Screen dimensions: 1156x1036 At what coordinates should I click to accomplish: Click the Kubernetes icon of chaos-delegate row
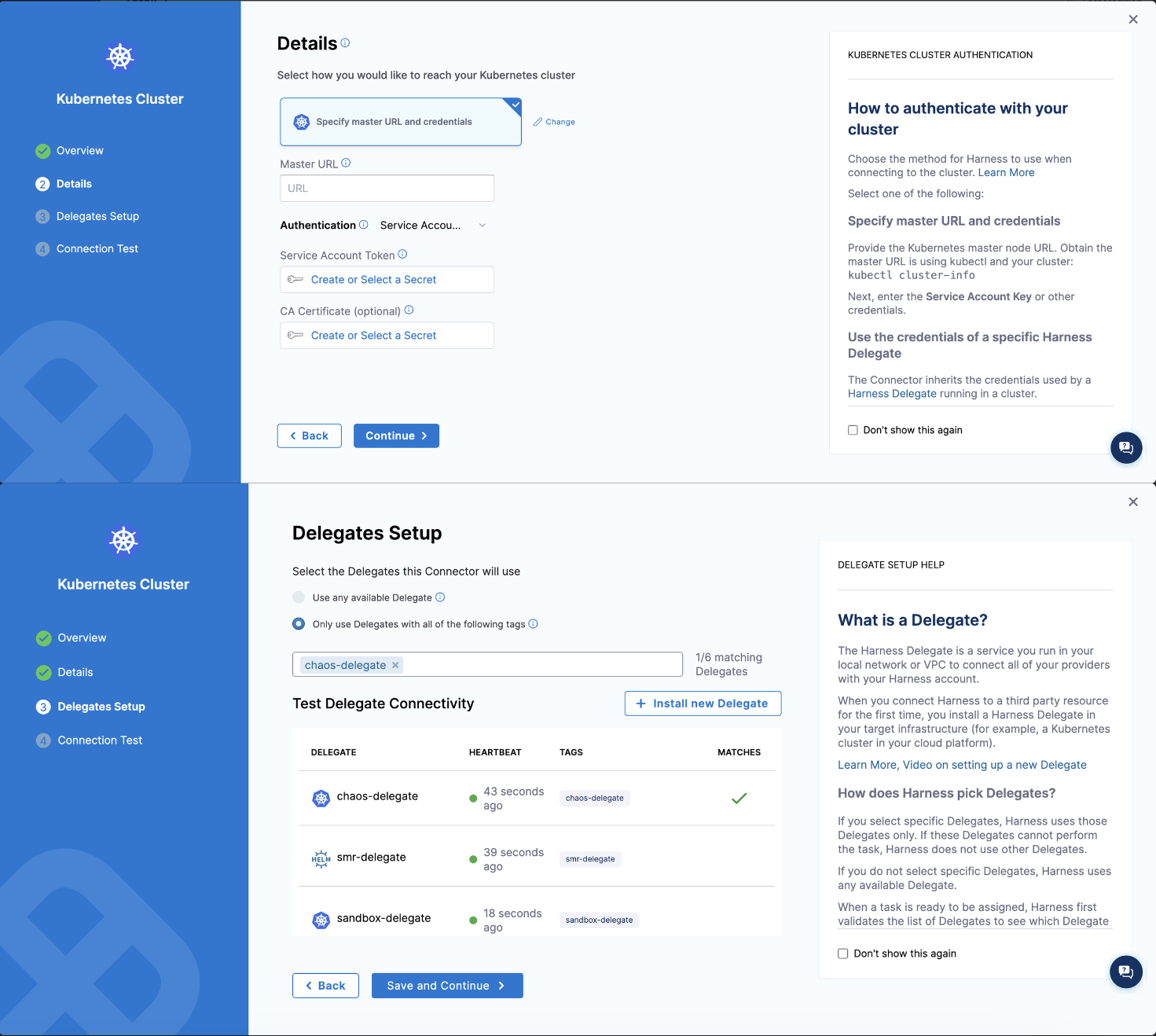tap(321, 799)
